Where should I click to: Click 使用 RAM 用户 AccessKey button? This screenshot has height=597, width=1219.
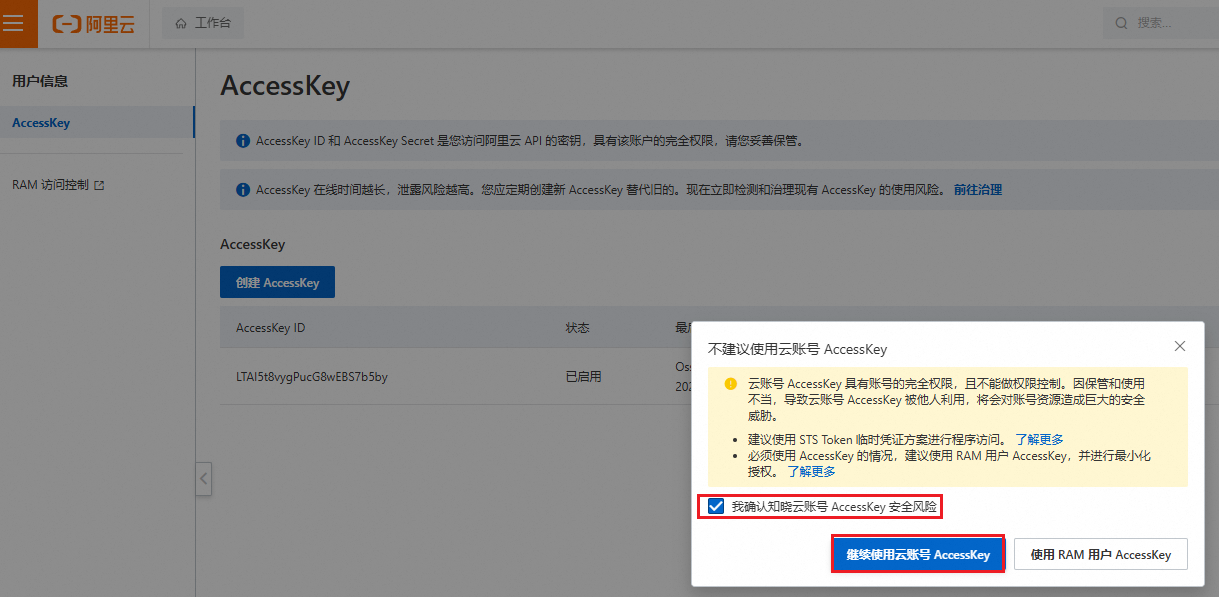point(1100,554)
